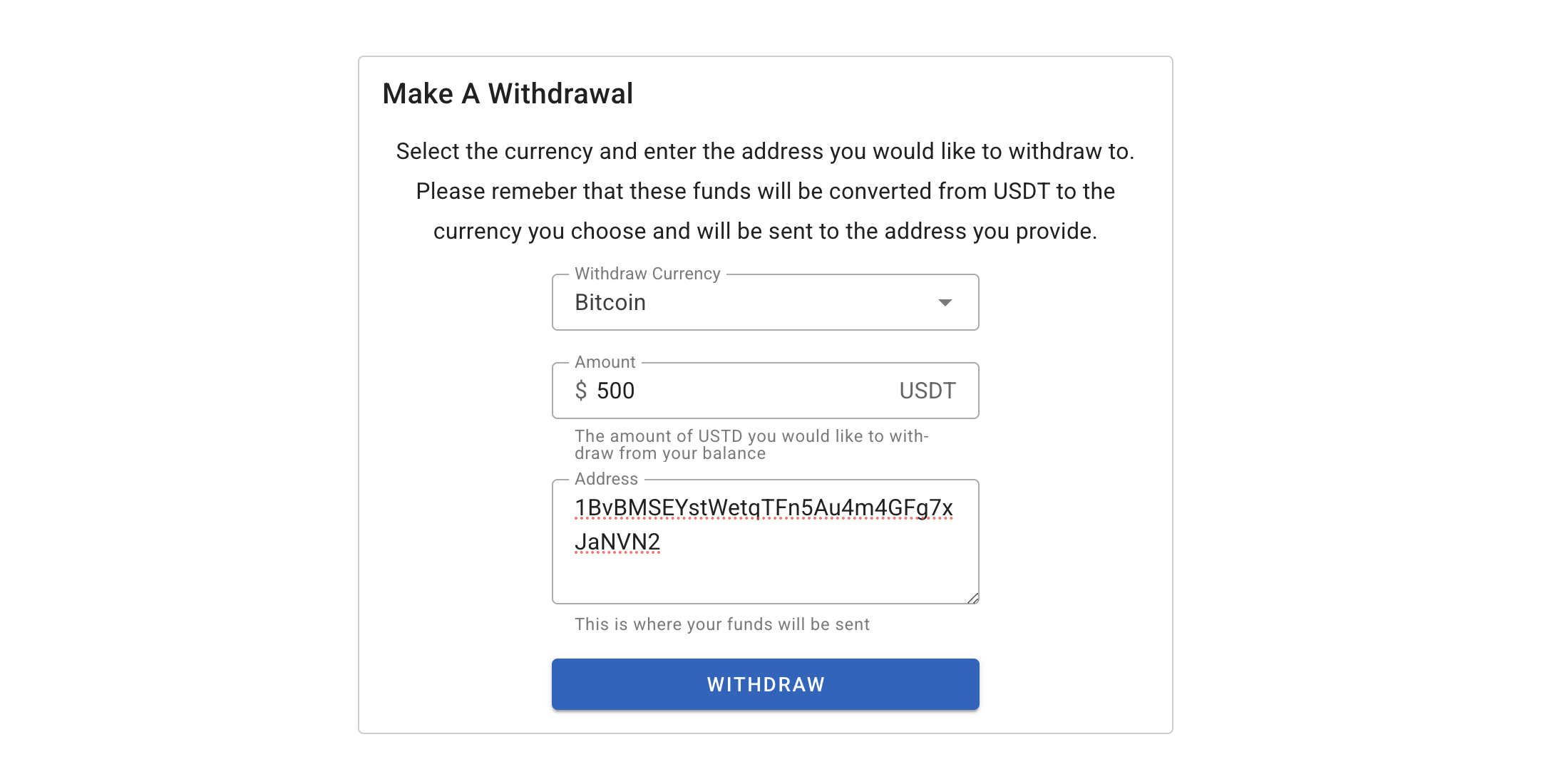Click the USTD amount helper text
The height and width of the screenshot is (784, 1557).
[751, 445]
